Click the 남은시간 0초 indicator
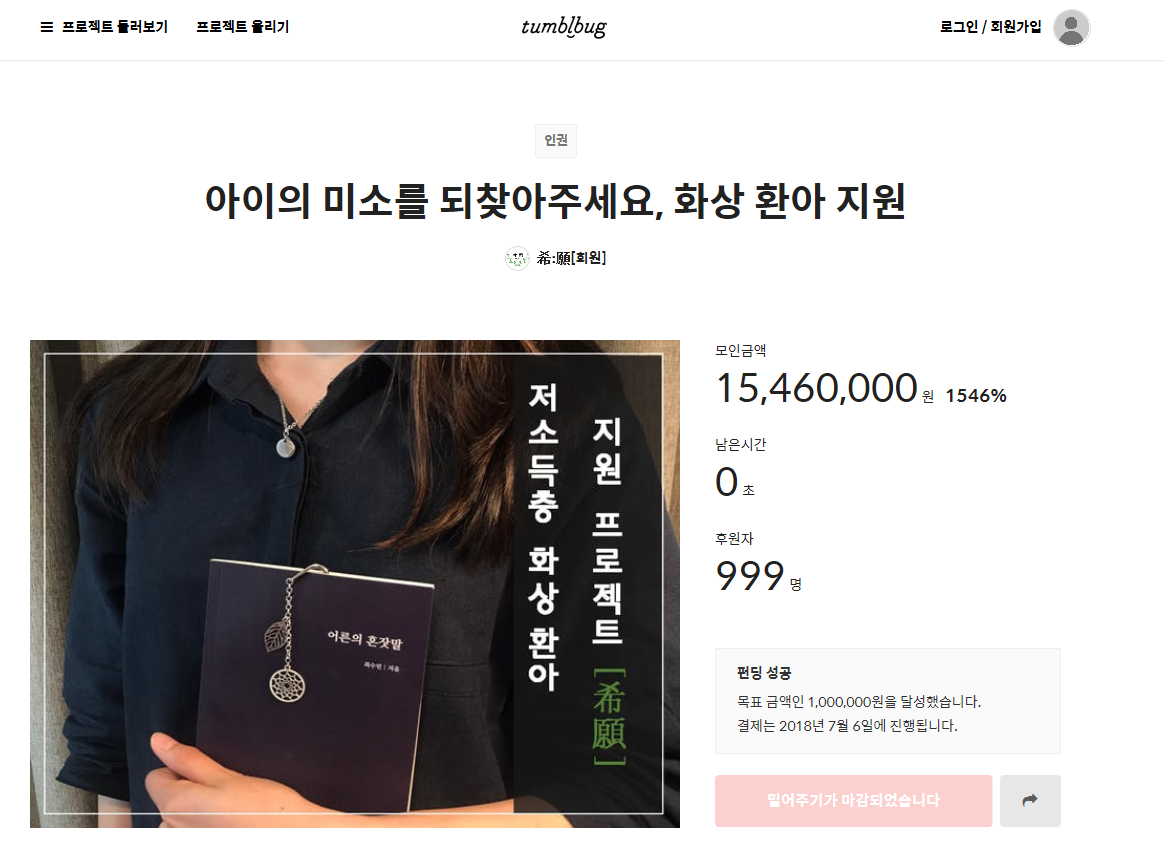This screenshot has width=1165, height=867. pyautogui.click(x=735, y=482)
